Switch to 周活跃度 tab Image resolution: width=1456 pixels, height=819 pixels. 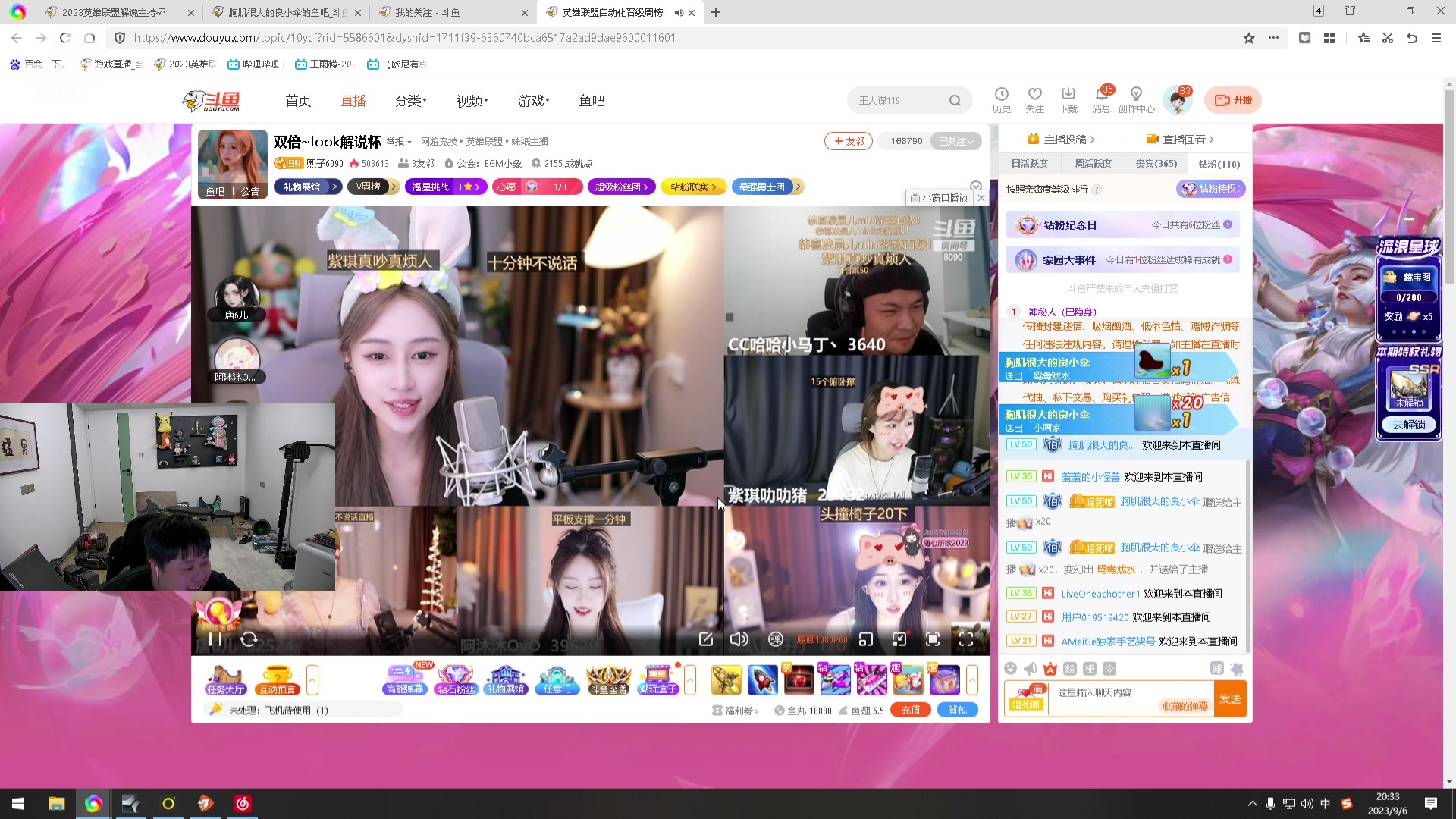(x=1093, y=164)
